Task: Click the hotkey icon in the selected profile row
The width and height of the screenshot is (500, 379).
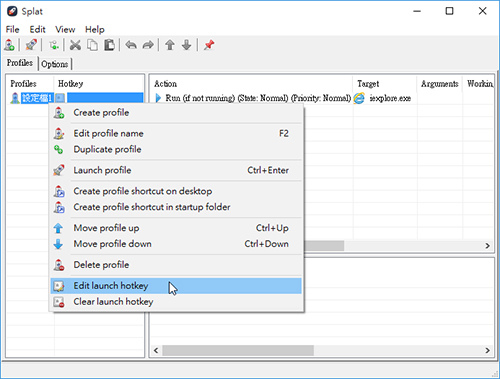Action: (x=60, y=98)
